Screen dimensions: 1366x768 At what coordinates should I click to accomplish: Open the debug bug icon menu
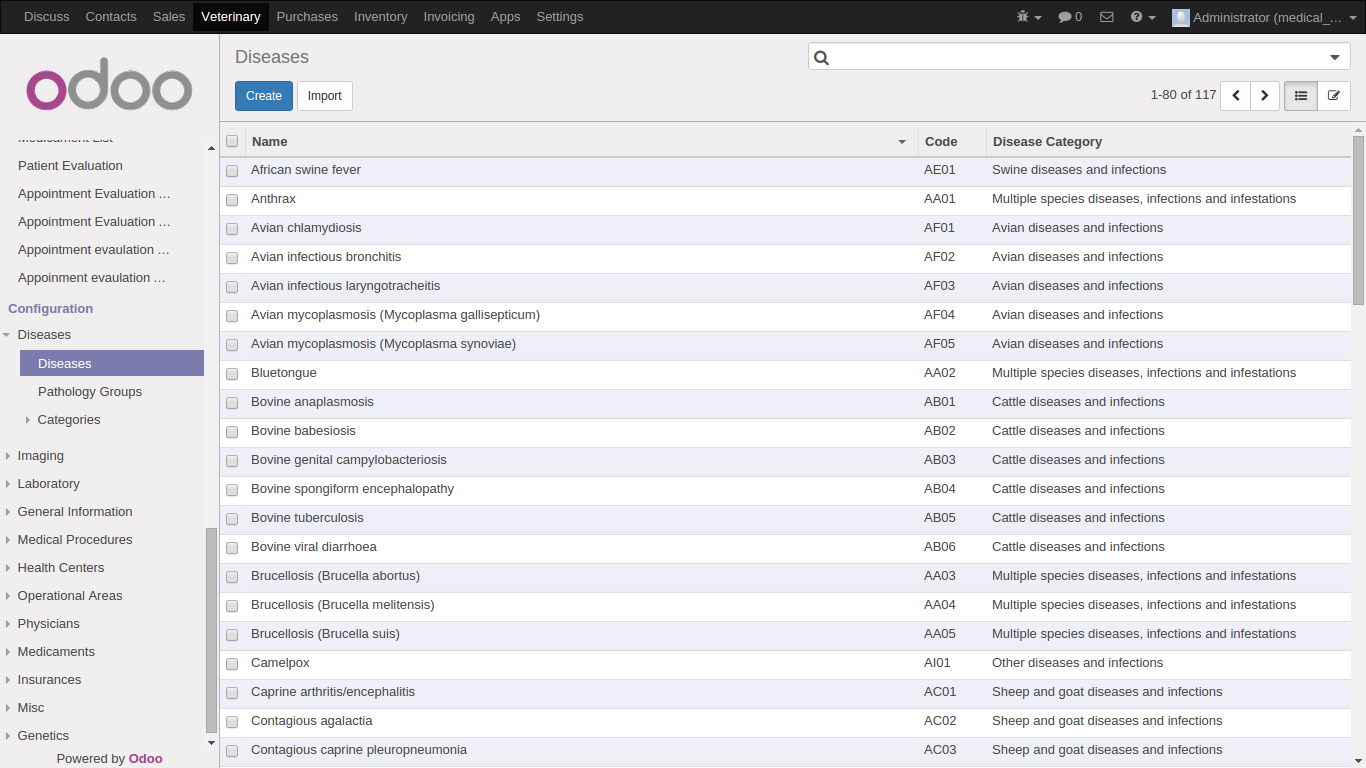pos(1028,17)
